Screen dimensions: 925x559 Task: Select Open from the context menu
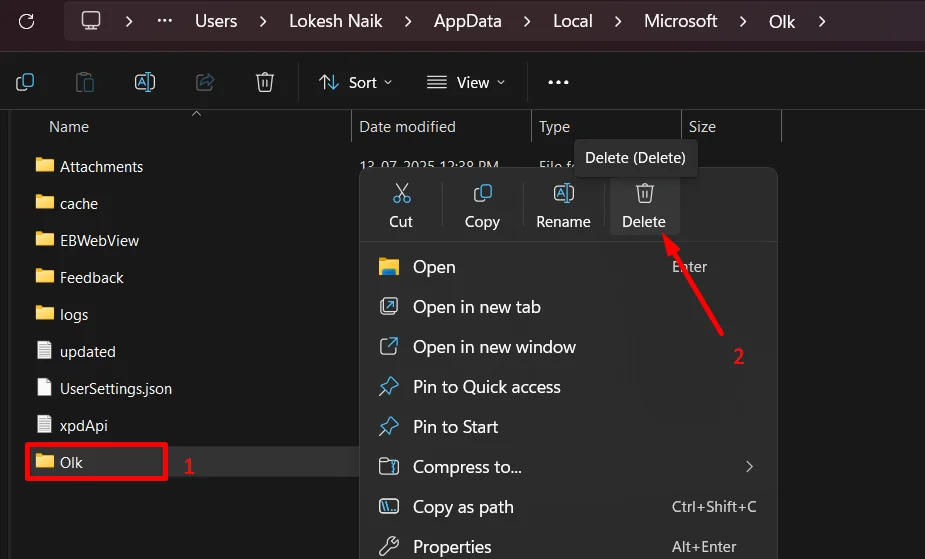pos(568,267)
